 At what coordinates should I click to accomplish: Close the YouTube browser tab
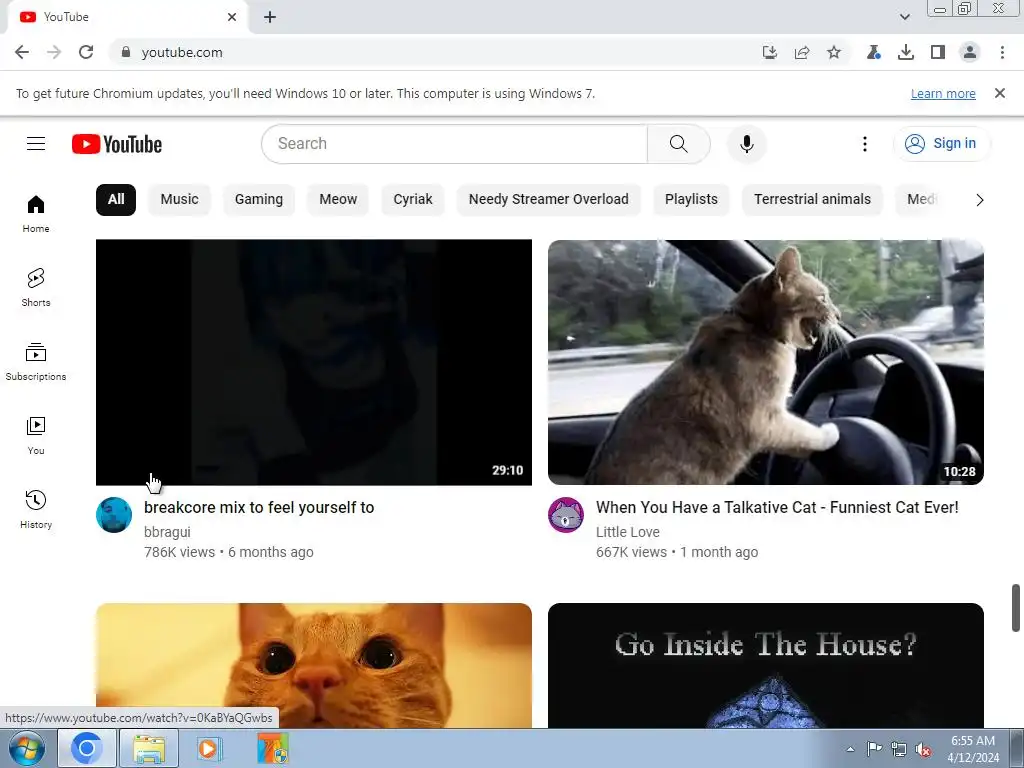coord(232,17)
